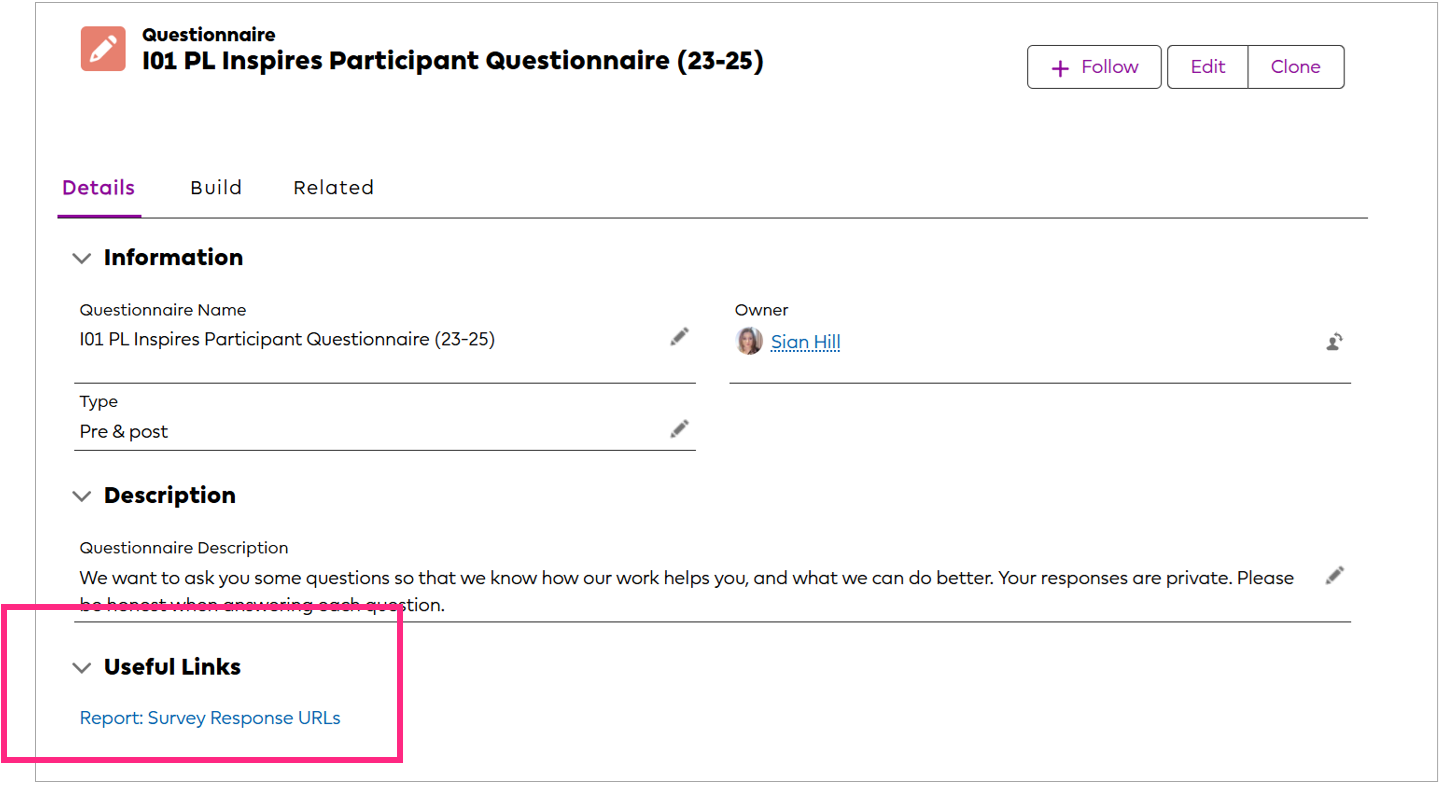Image resolution: width=1444 pixels, height=788 pixels.
Task: Open the Related tab
Action: 333,187
